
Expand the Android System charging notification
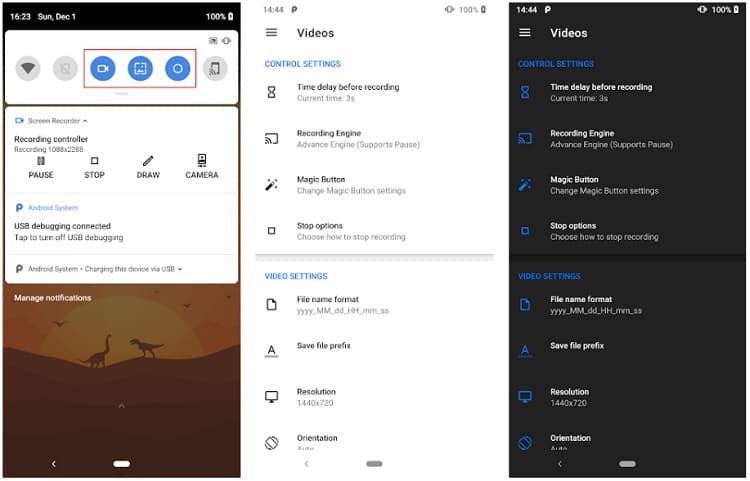(180, 269)
